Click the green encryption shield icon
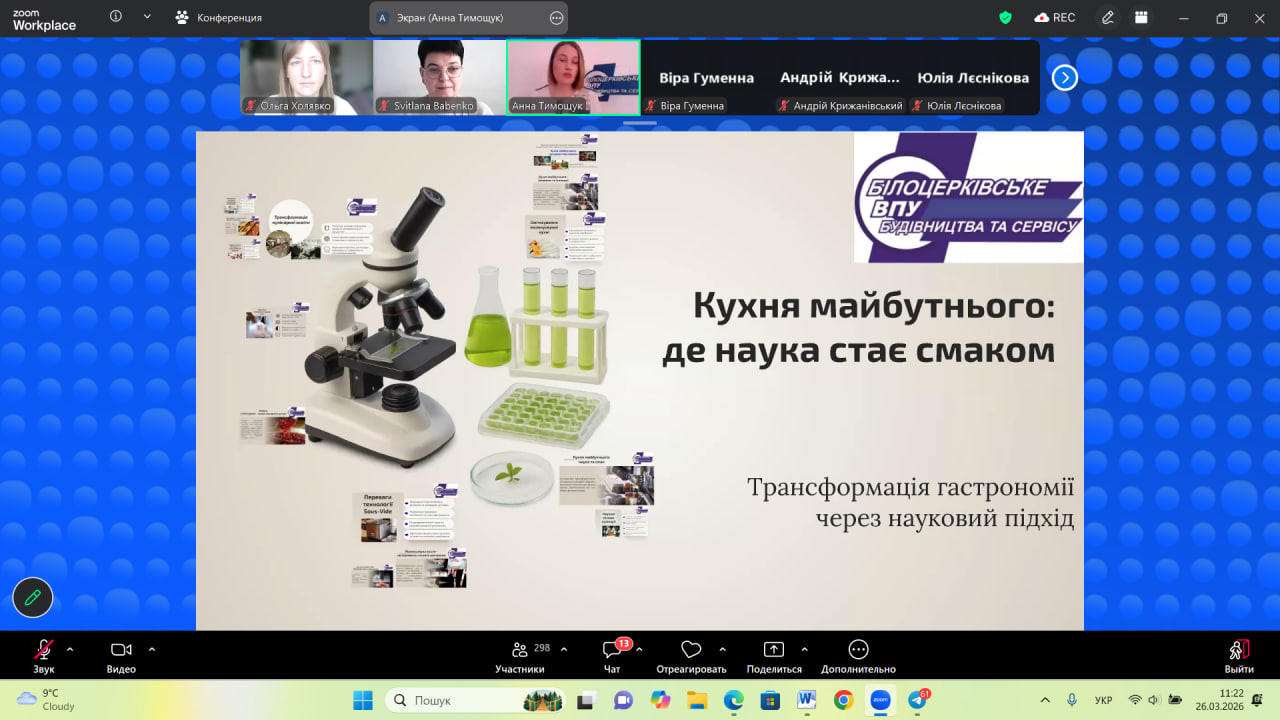Viewport: 1280px width, 720px height. click(x=1005, y=17)
